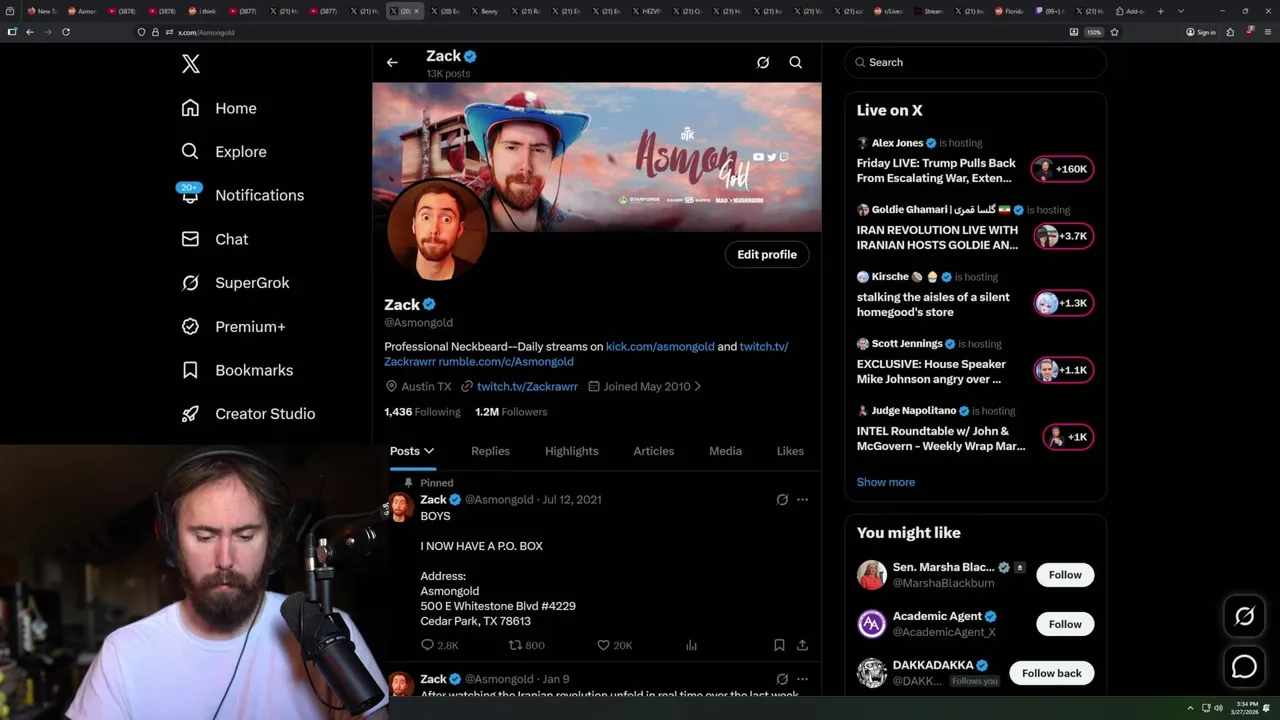Open a new browser tab
Image resolution: width=1280 pixels, height=720 pixels.
coord(1160,11)
